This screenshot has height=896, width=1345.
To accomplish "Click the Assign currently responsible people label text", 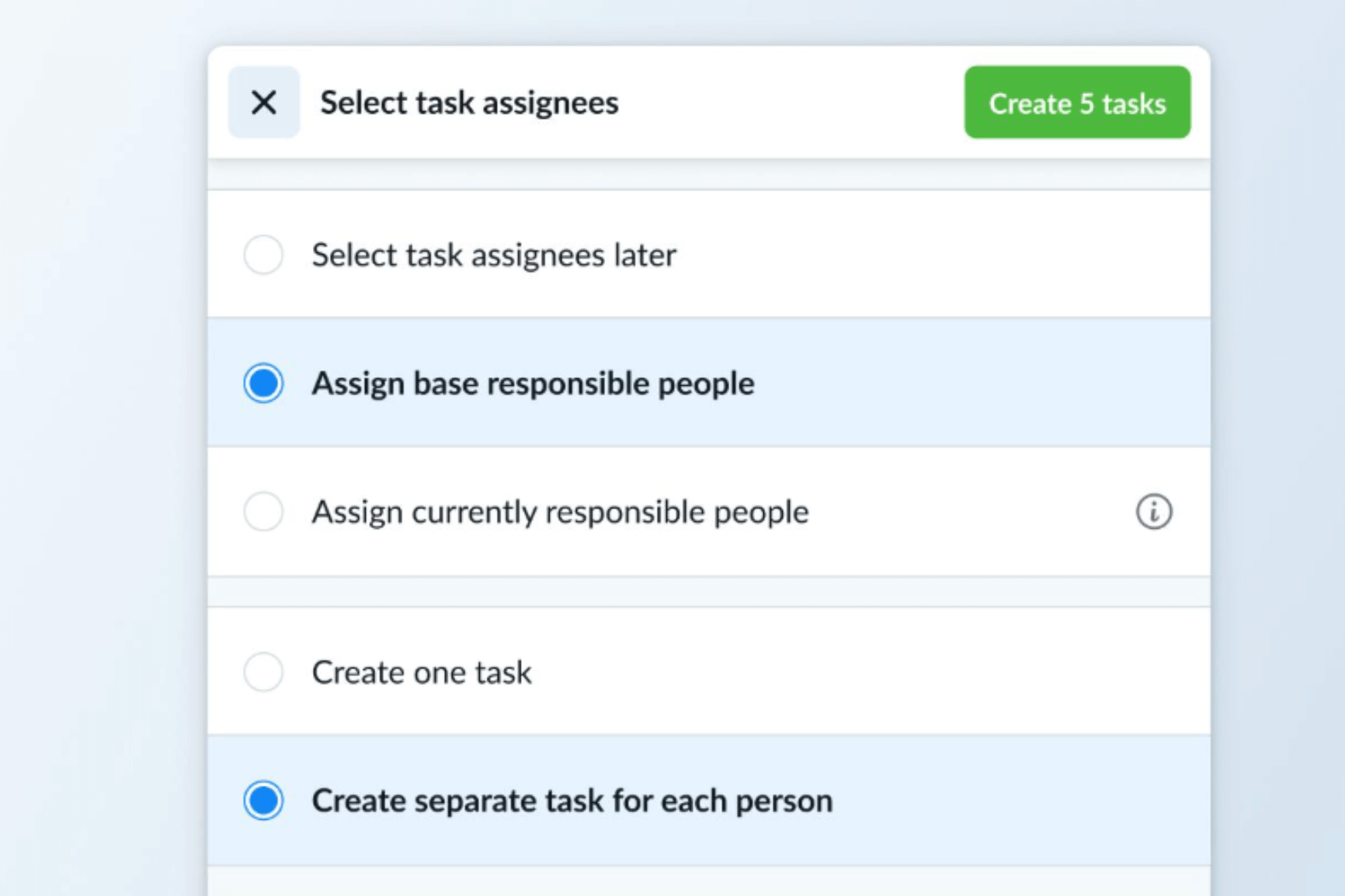I will pyautogui.click(x=560, y=511).
